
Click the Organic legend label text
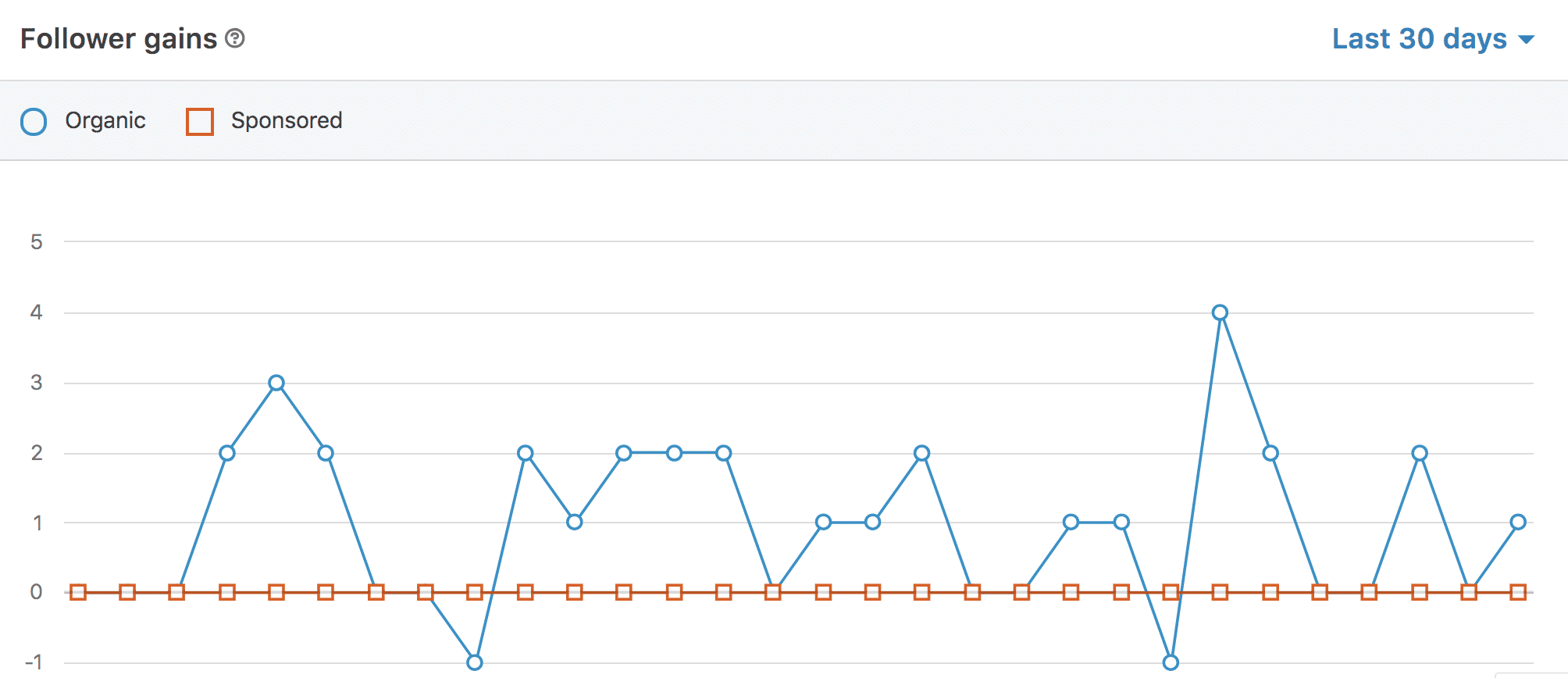[105, 120]
